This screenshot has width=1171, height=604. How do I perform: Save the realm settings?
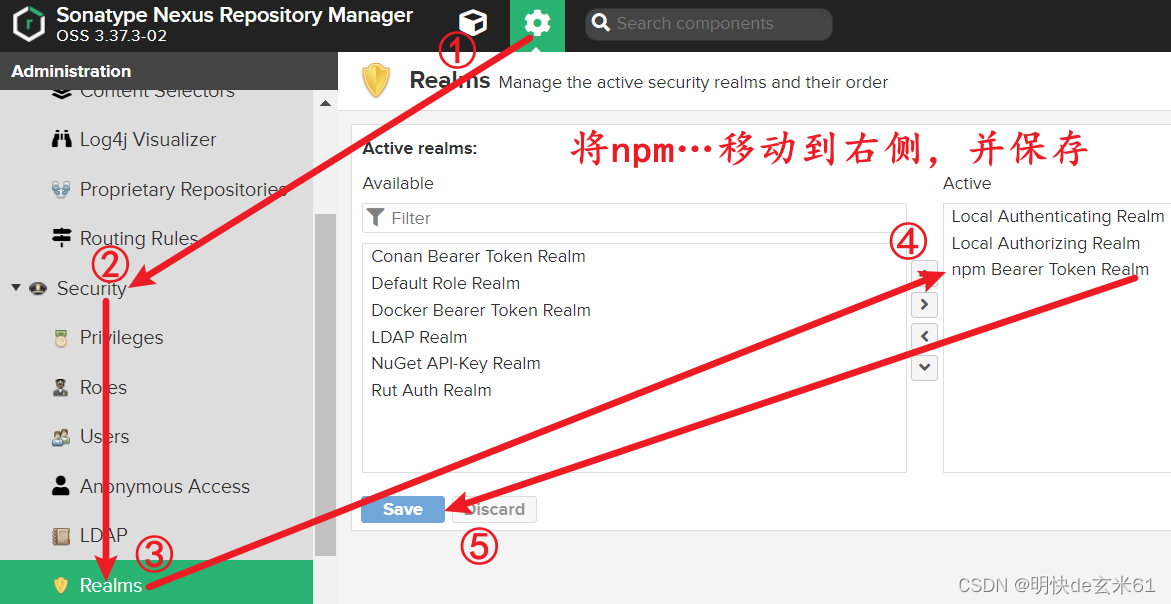pos(403,509)
